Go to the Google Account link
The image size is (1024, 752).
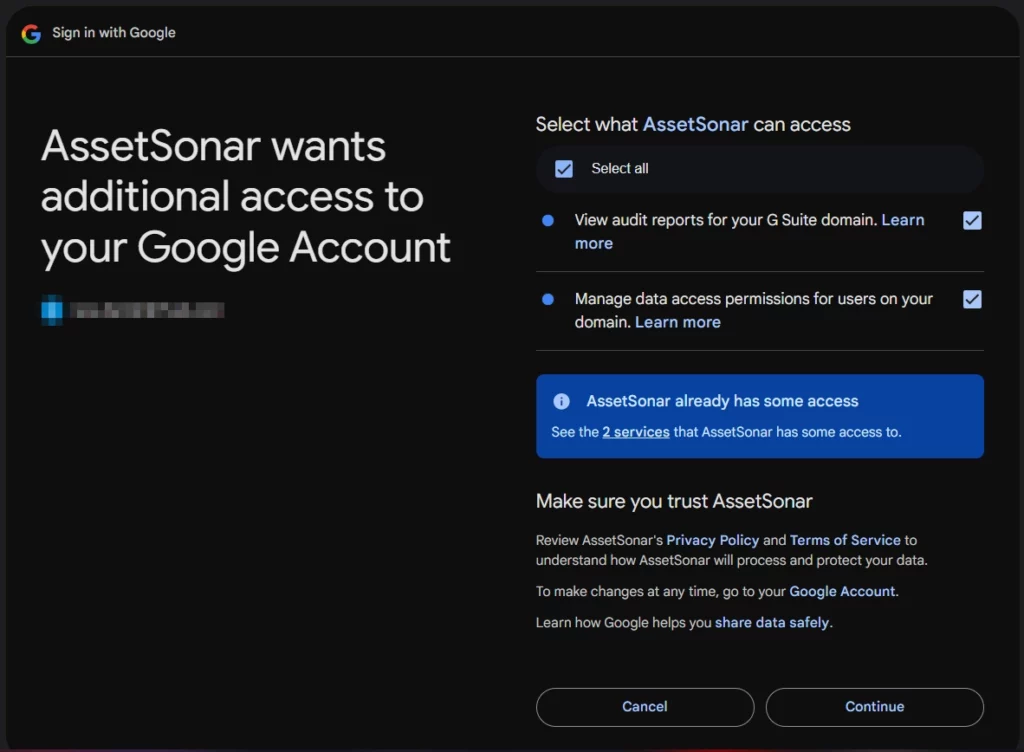point(842,591)
